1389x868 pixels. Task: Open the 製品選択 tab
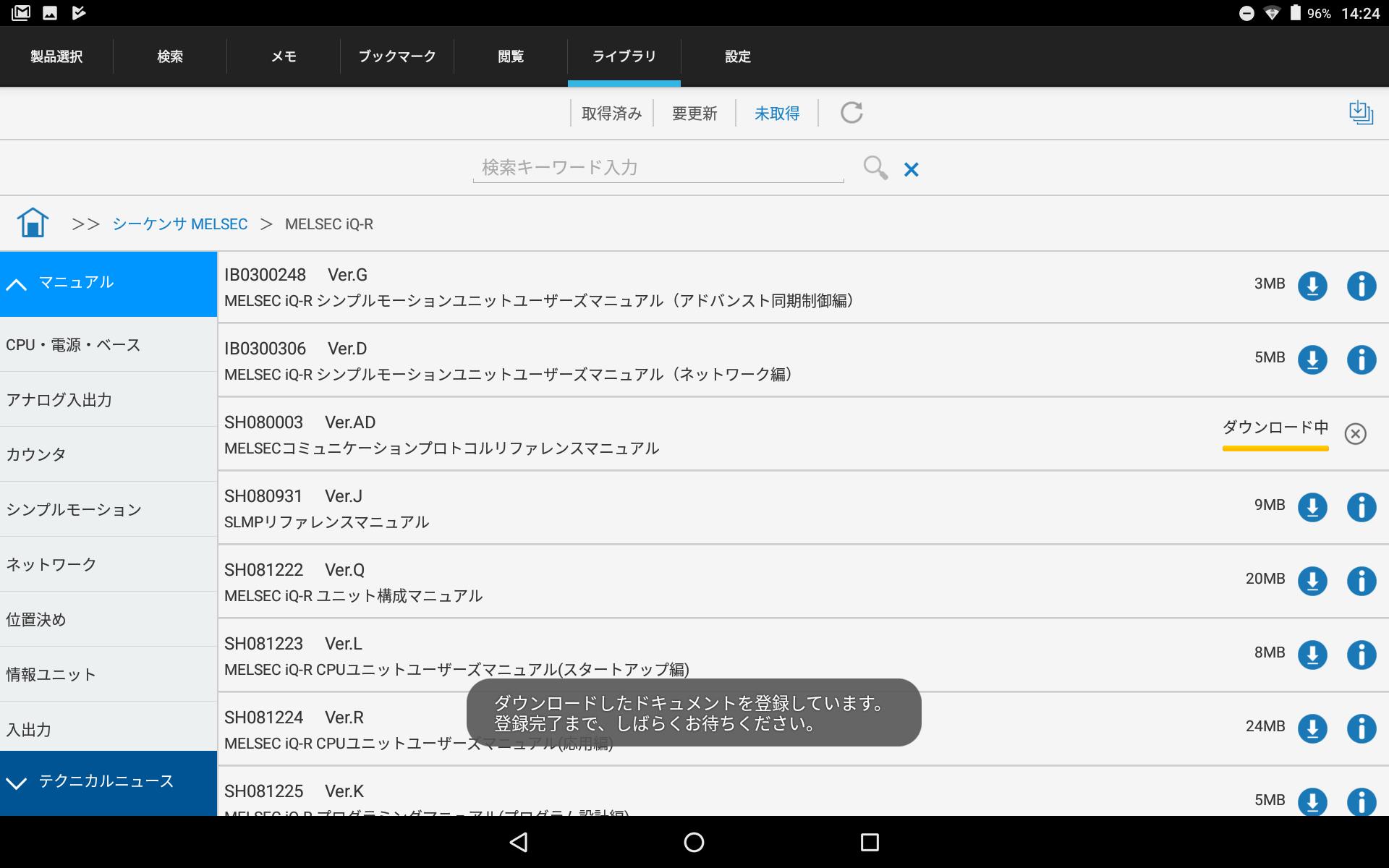click(x=56, y=56)
